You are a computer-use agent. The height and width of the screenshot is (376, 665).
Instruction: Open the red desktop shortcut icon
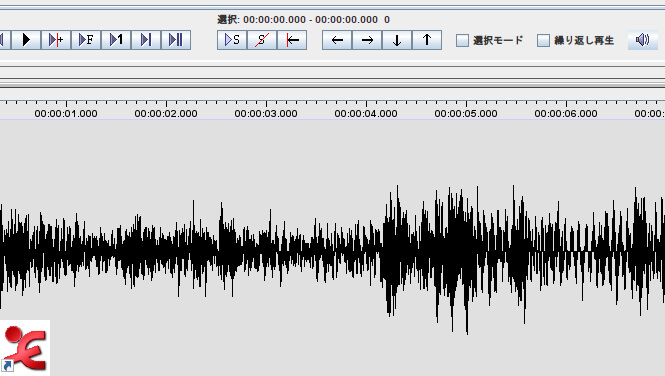[25, 348]
